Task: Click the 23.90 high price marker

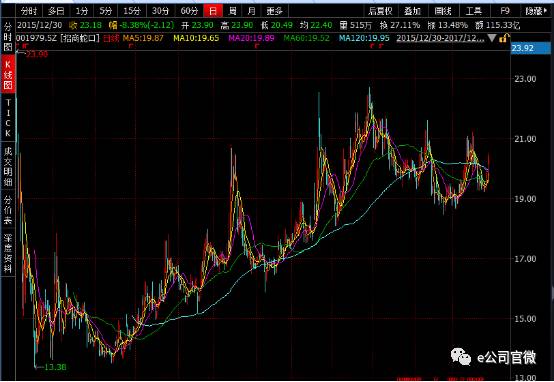Action: [x=37, y=54]
